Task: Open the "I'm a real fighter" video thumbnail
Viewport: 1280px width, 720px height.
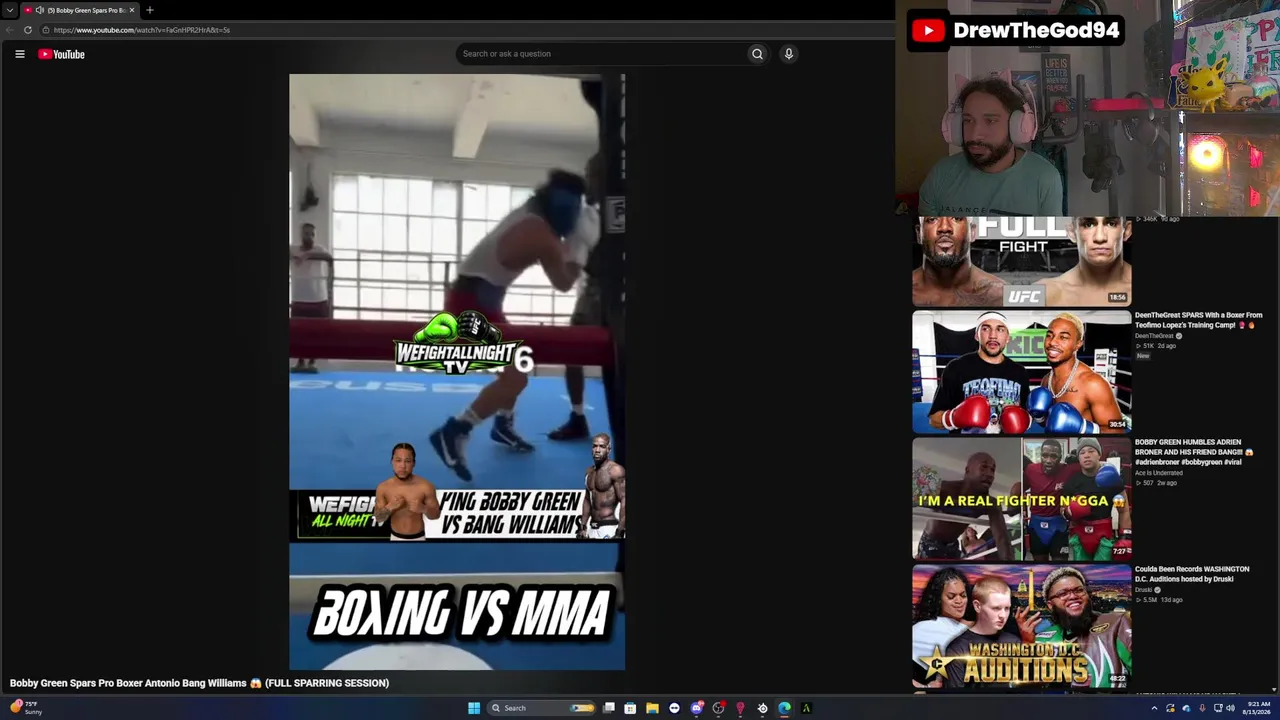Action: click(x=1021, y=499)
